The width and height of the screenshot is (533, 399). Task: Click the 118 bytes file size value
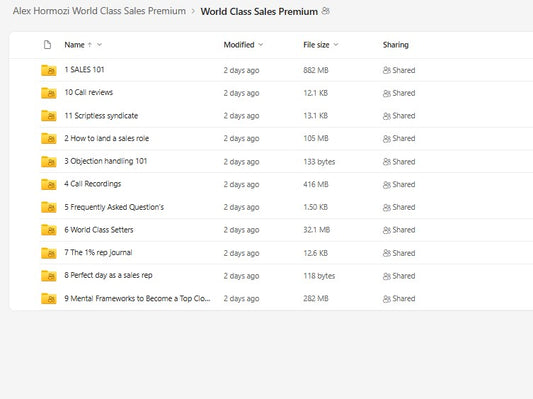point(319,276)
